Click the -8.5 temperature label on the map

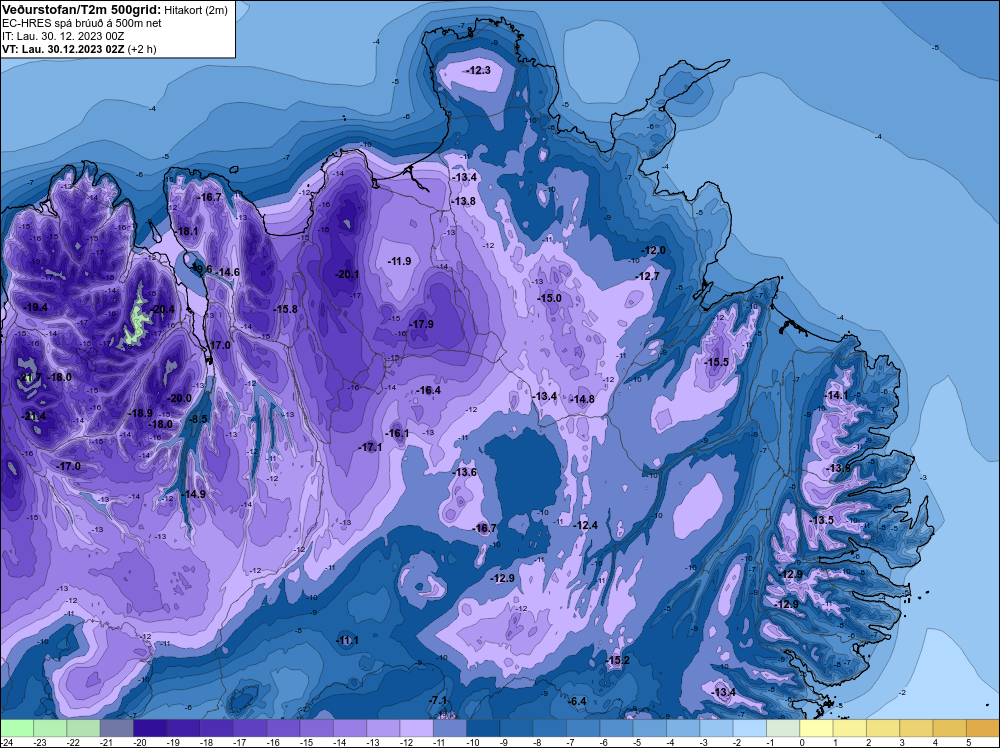coord(198,419)
